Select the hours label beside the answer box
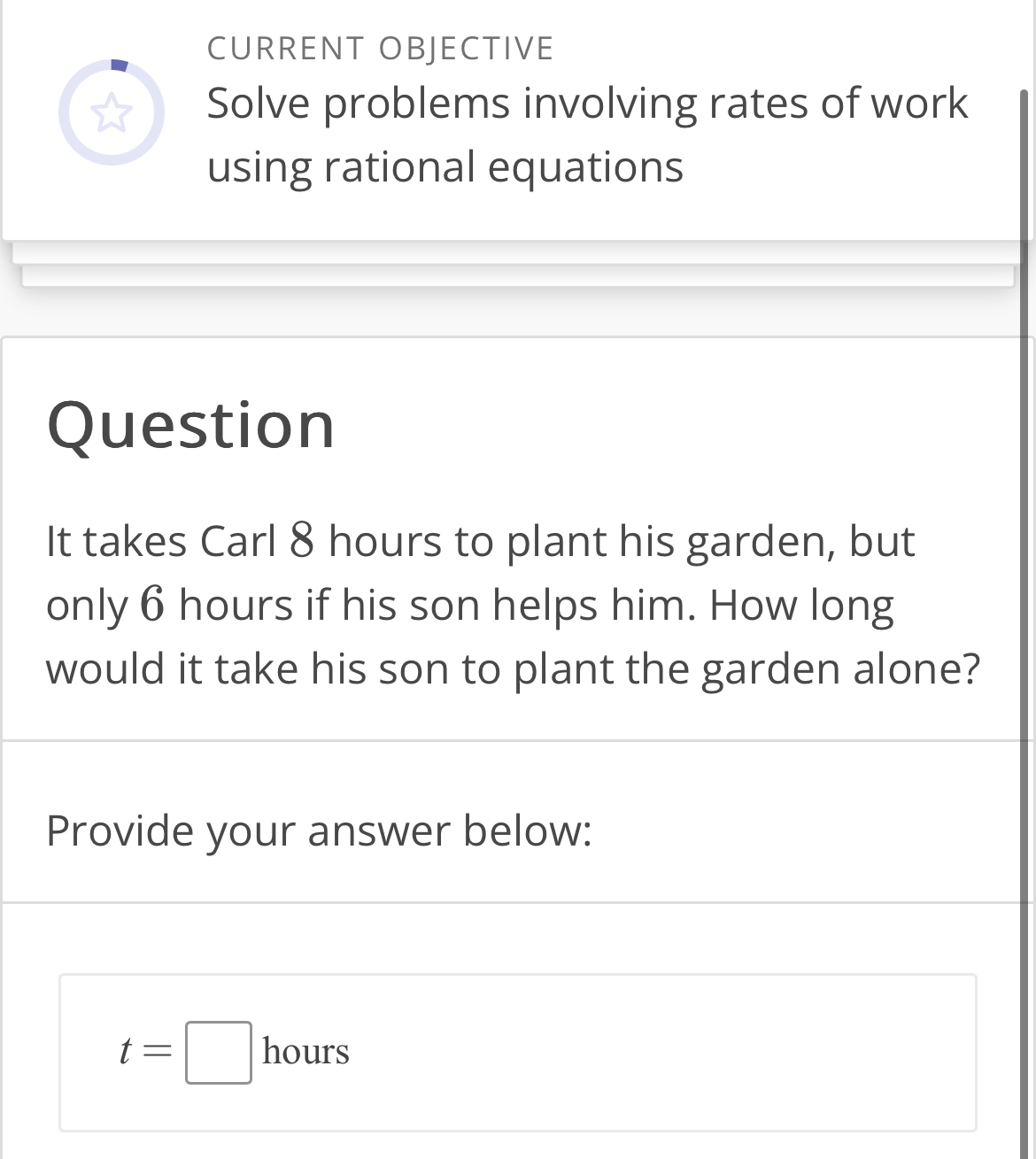This screenshot has height=1159, width=1036. click(305, 1052)
